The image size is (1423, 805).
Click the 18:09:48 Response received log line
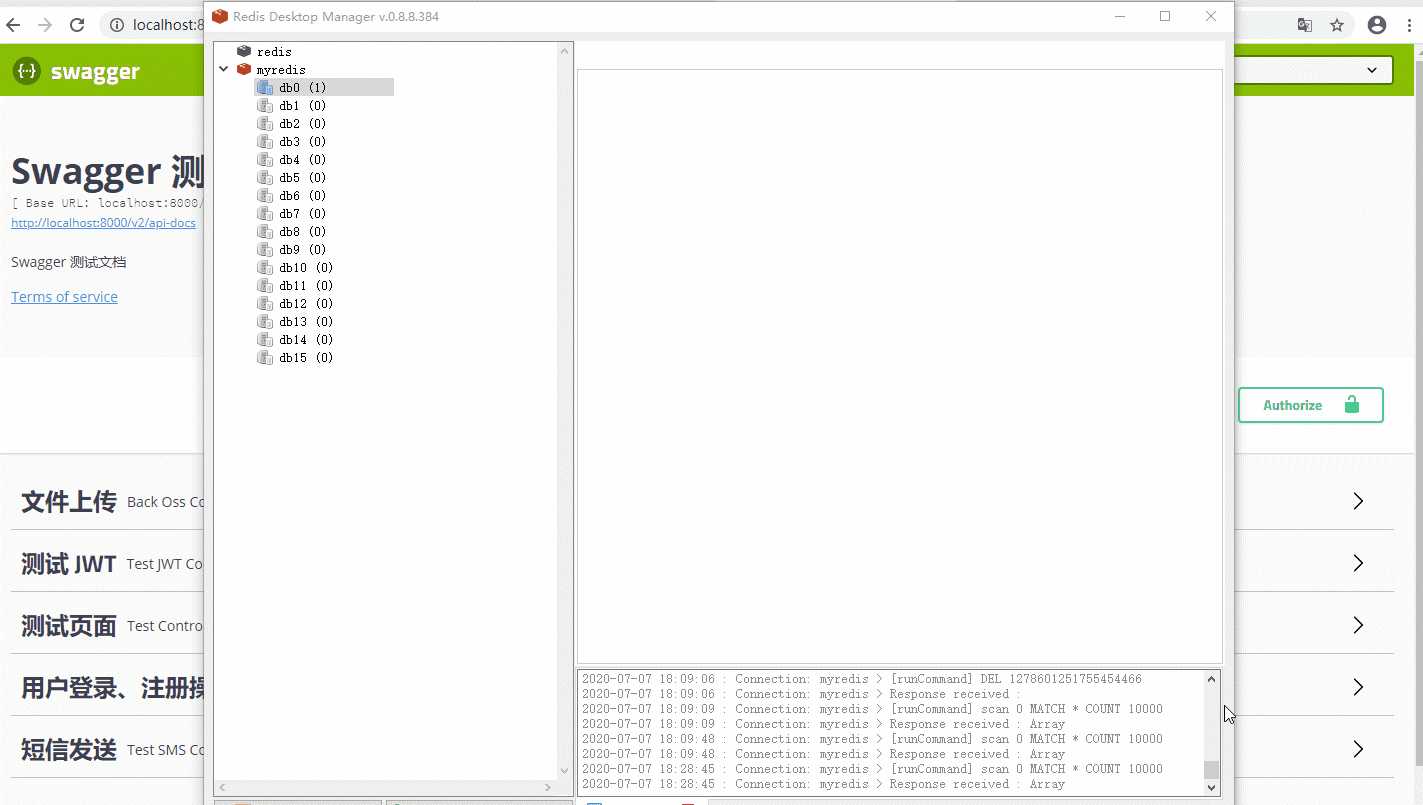point(823,754)
